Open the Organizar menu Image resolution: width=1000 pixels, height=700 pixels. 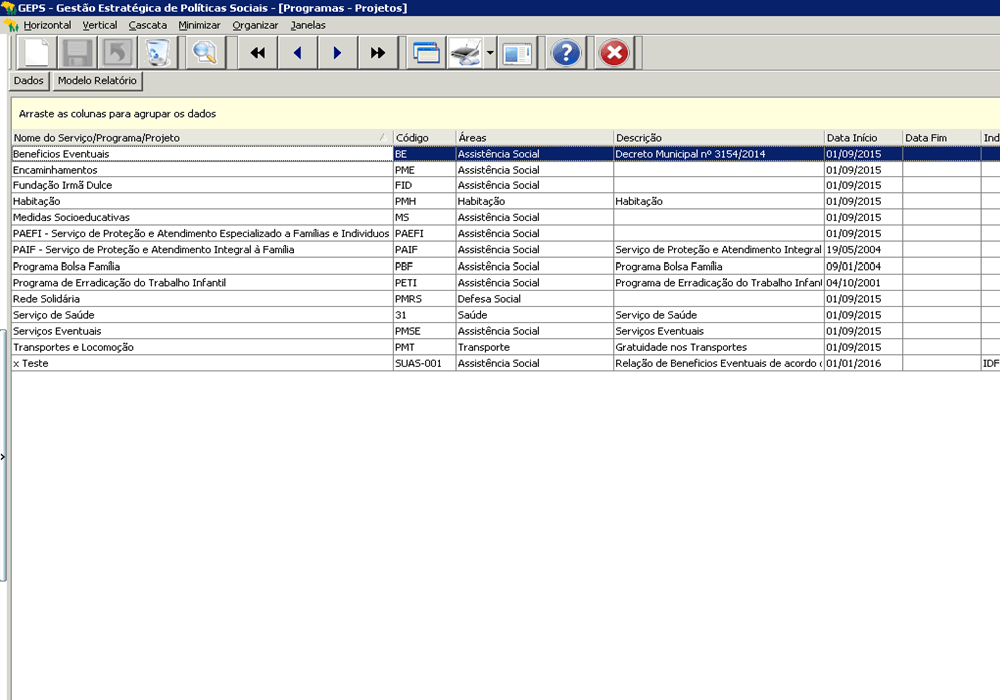click(x=255, y=26)
